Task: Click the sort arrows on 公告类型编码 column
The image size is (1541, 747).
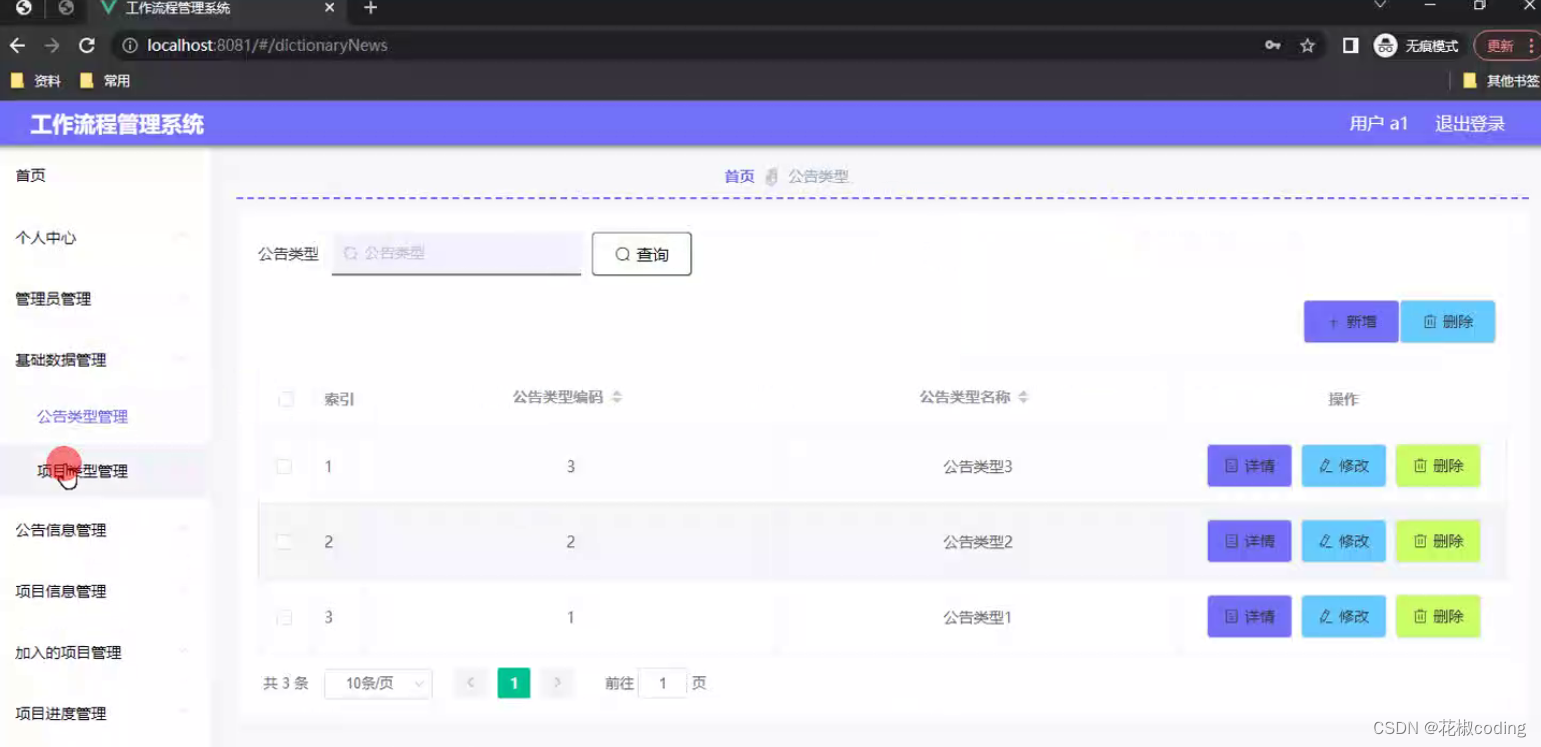Action: tap(616, 396)
